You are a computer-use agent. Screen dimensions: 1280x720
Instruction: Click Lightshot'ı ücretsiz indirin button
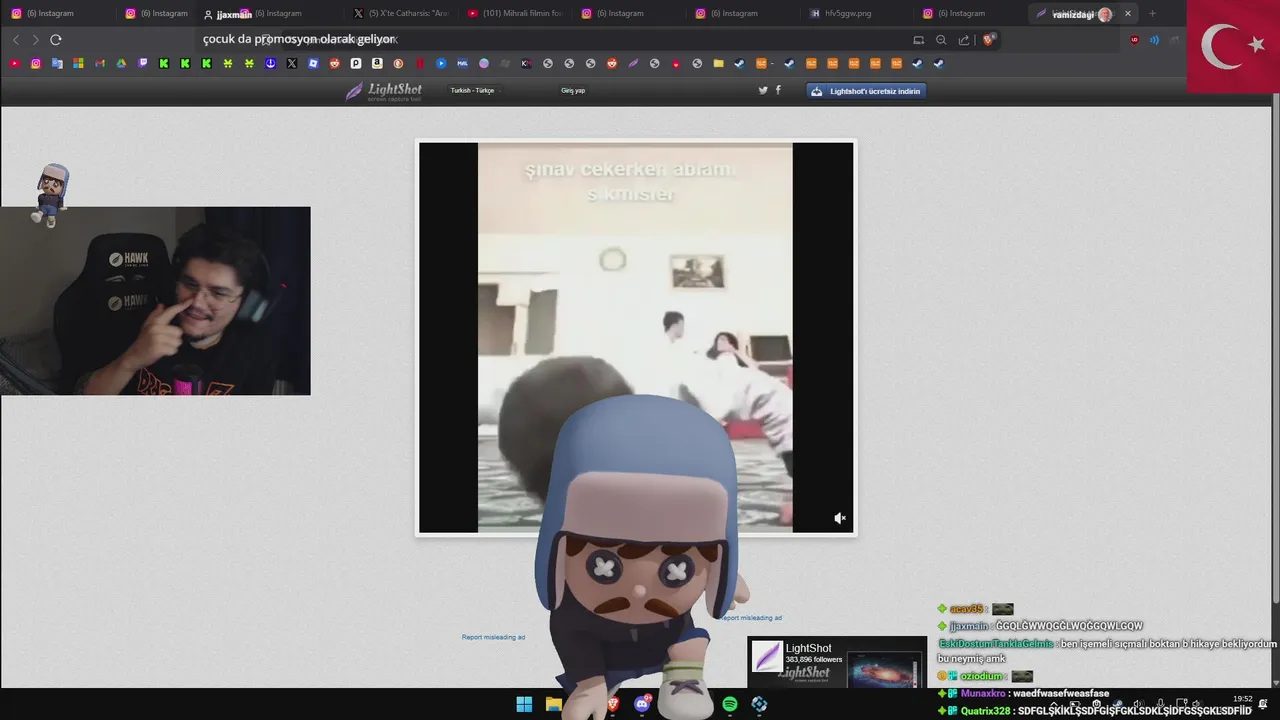click(x=866, y=90)
